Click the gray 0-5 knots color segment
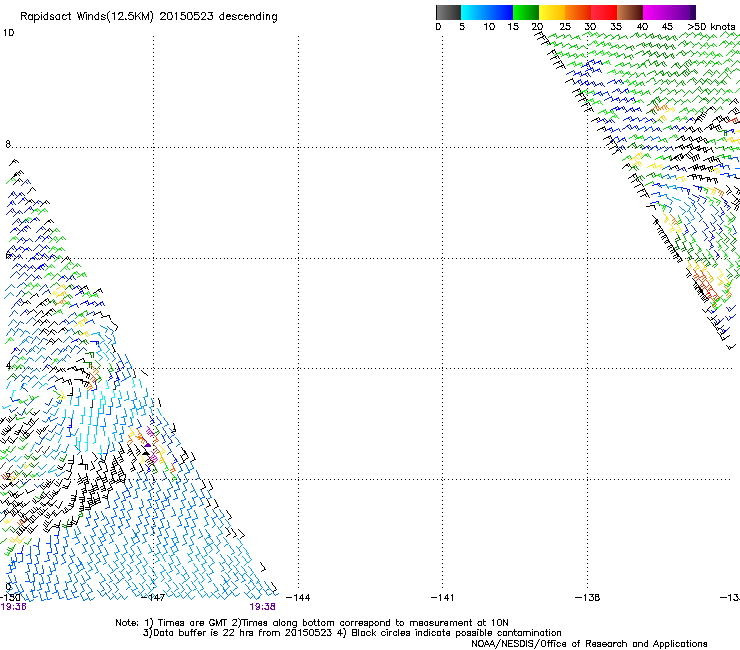The image size is (740, 650). coord(448,12)
